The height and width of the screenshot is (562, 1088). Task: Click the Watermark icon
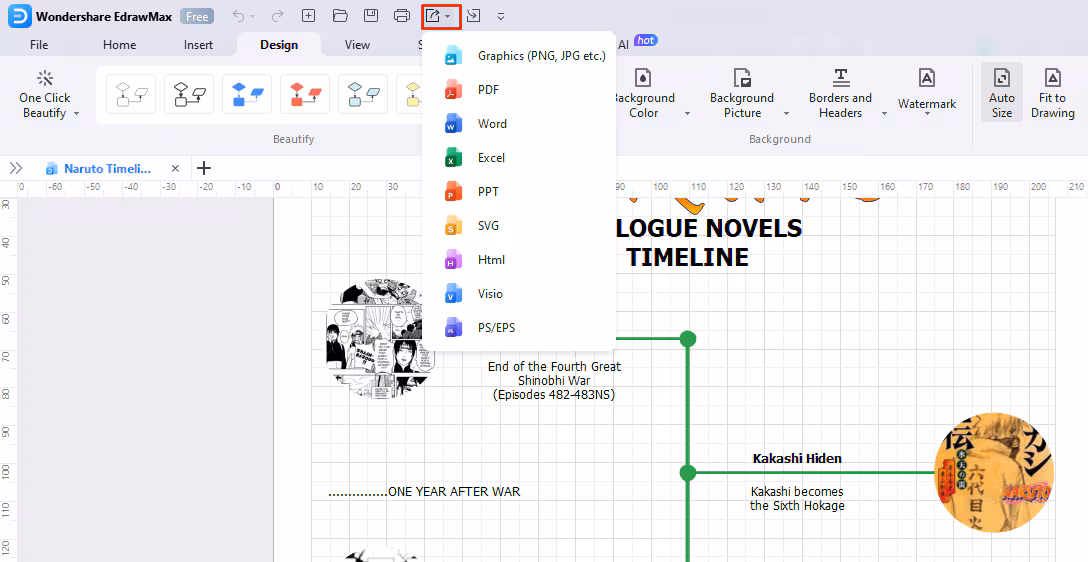(x=927, y=78)
